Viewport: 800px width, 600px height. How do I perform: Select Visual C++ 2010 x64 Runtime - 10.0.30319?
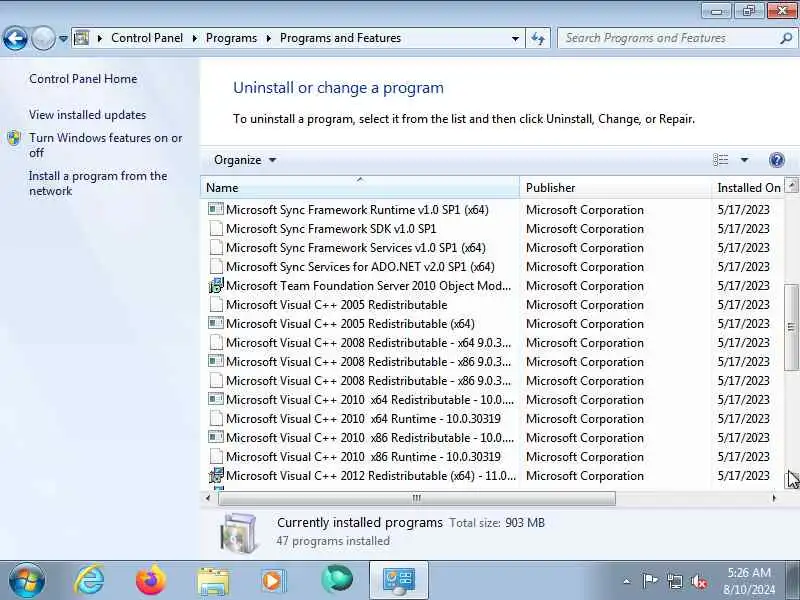363,419
